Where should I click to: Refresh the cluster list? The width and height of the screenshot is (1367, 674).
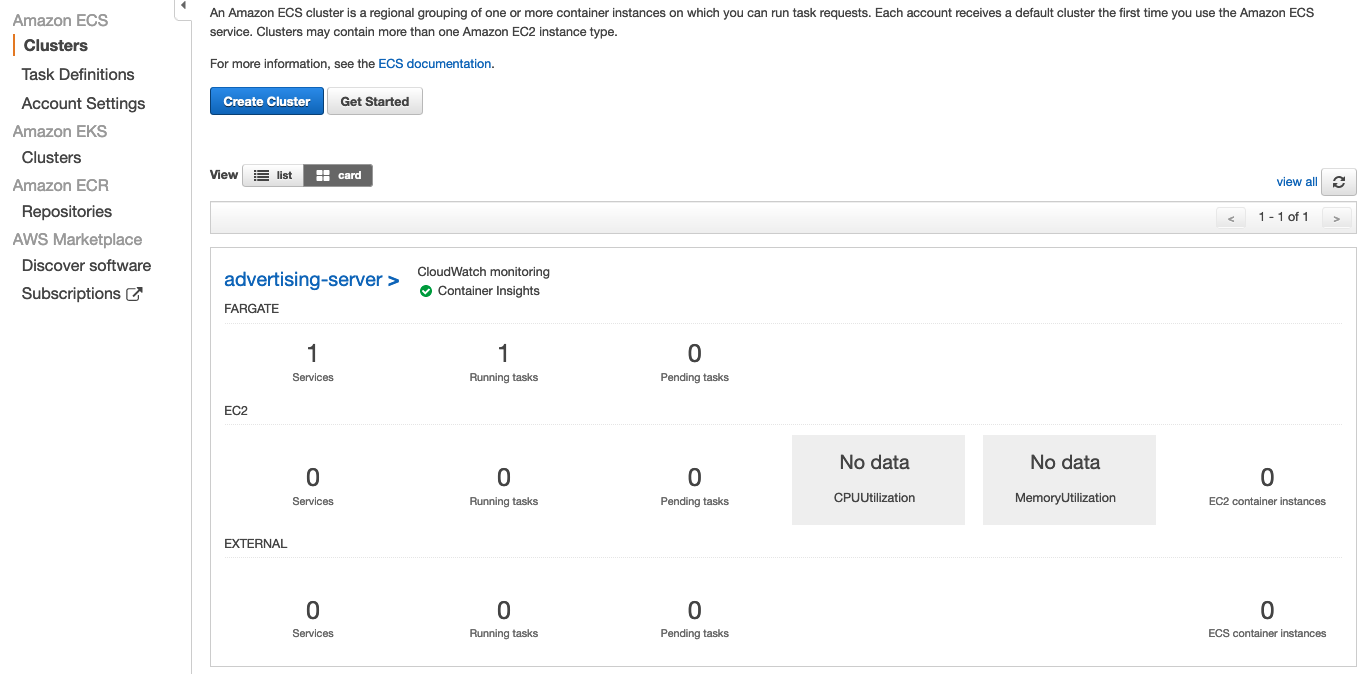point(1338,182)
